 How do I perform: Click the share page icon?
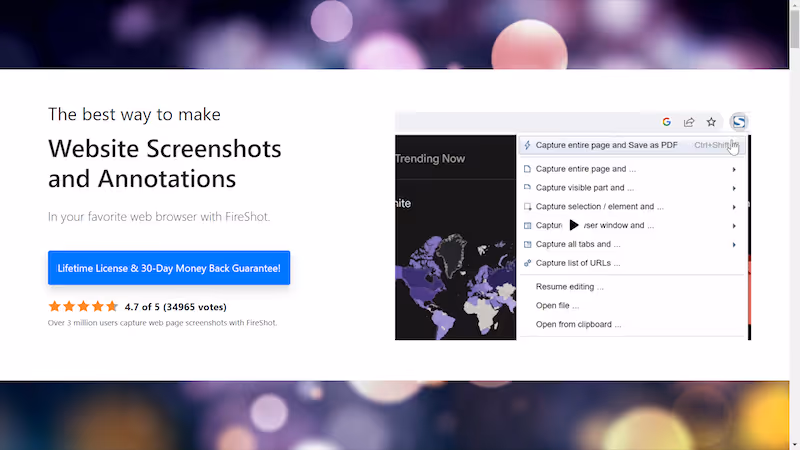click(689, 122)
